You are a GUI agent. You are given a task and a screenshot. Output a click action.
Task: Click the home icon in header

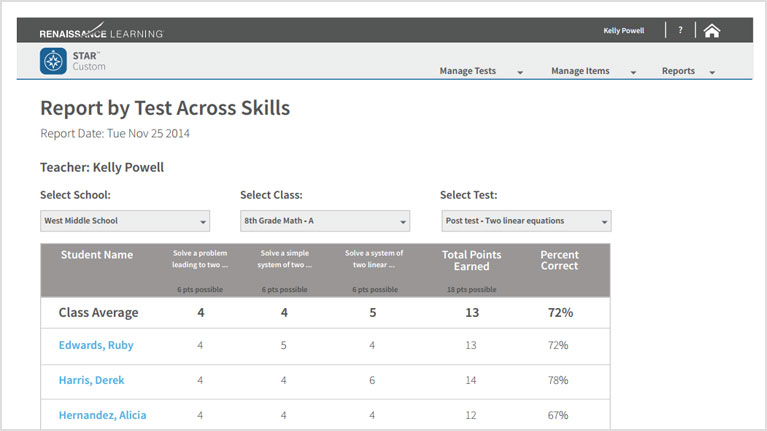[711, 31]
